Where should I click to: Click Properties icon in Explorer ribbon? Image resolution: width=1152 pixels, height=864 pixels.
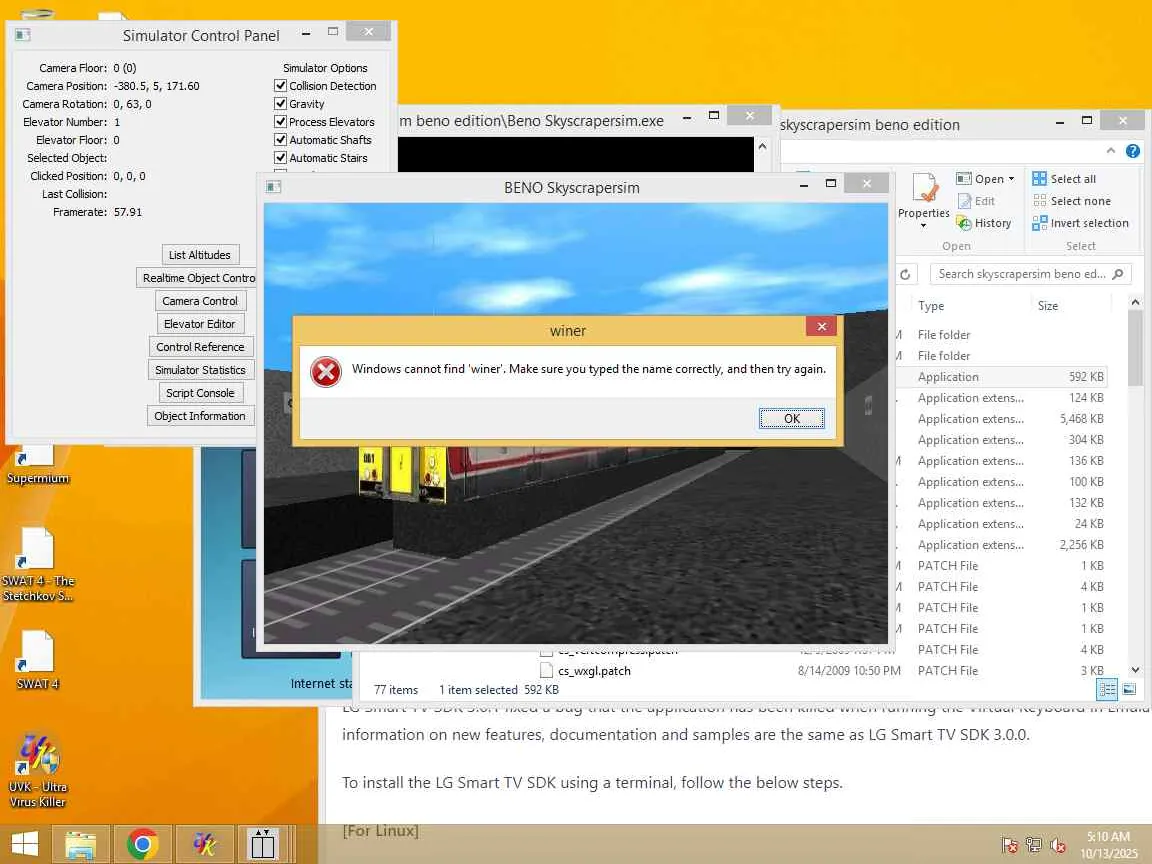tap(924, 187)
